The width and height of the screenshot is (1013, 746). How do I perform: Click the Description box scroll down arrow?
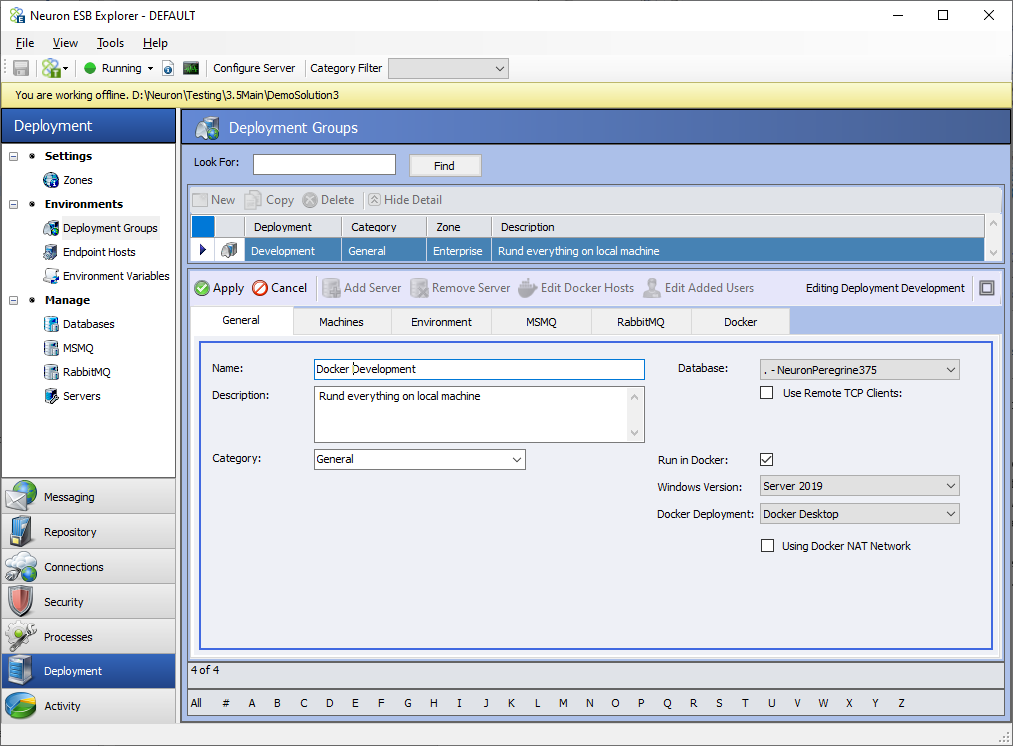(x=634, y=433)
